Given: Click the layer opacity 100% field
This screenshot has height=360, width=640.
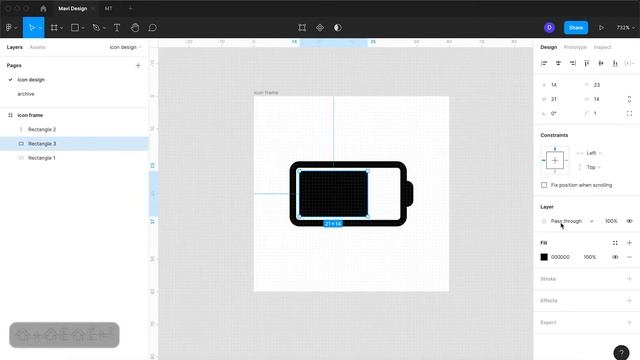Looking at the screenshot, I should 611,221.
